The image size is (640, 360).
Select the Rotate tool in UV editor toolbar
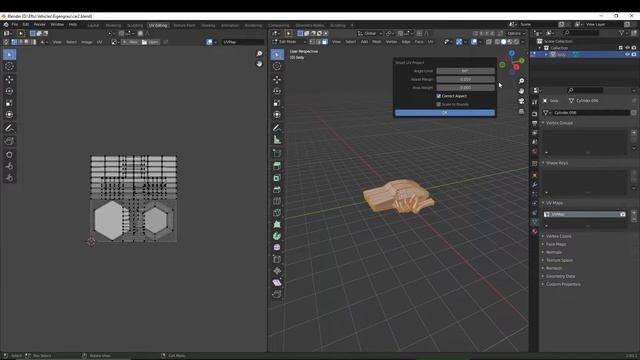click(x=9, y=91)
